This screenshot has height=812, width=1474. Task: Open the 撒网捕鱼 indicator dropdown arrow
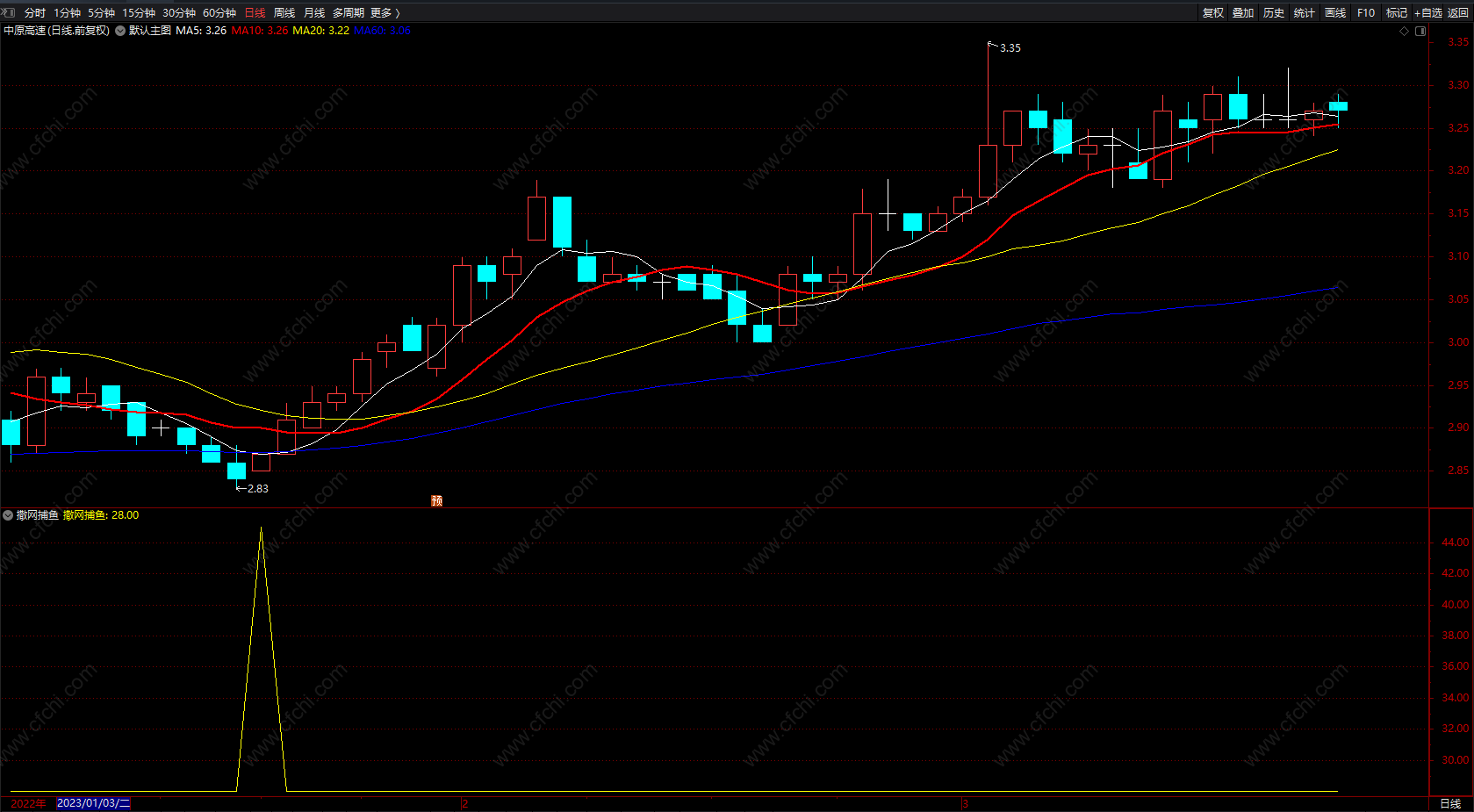pyautogui.click(x=8, y=515)
